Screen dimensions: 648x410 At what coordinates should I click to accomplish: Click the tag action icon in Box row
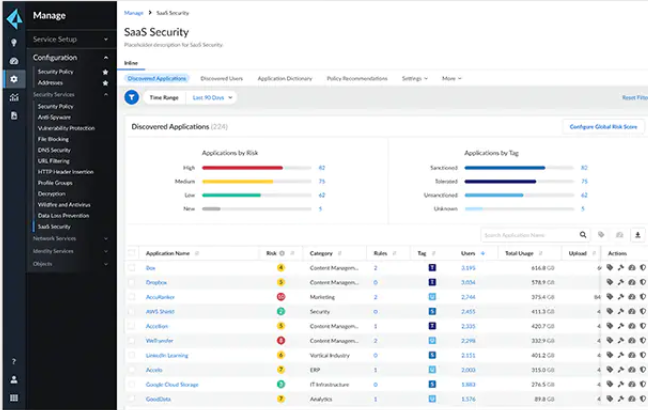tap(610, 268)
